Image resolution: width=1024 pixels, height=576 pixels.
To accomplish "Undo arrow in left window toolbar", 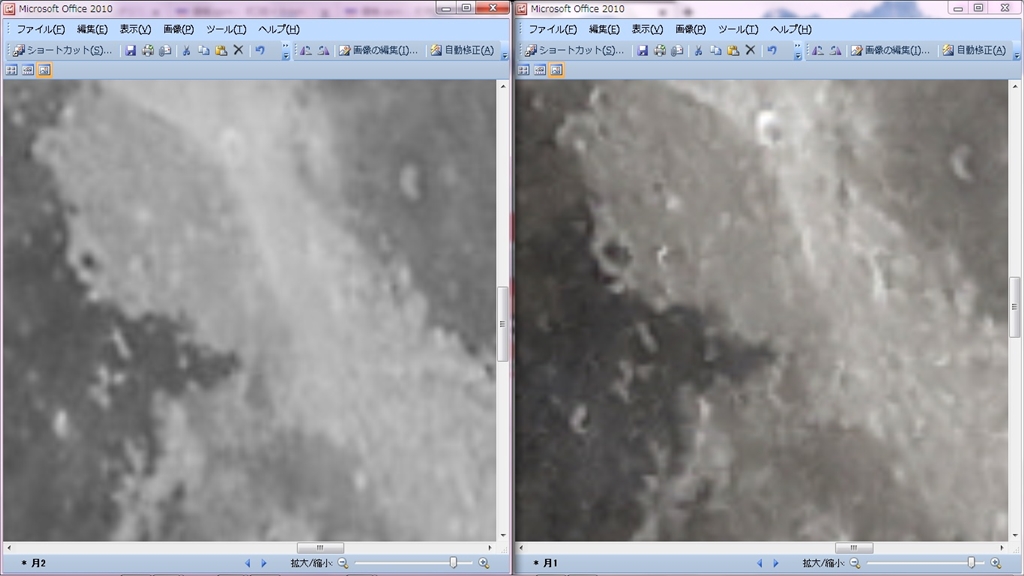I will 260,50.
